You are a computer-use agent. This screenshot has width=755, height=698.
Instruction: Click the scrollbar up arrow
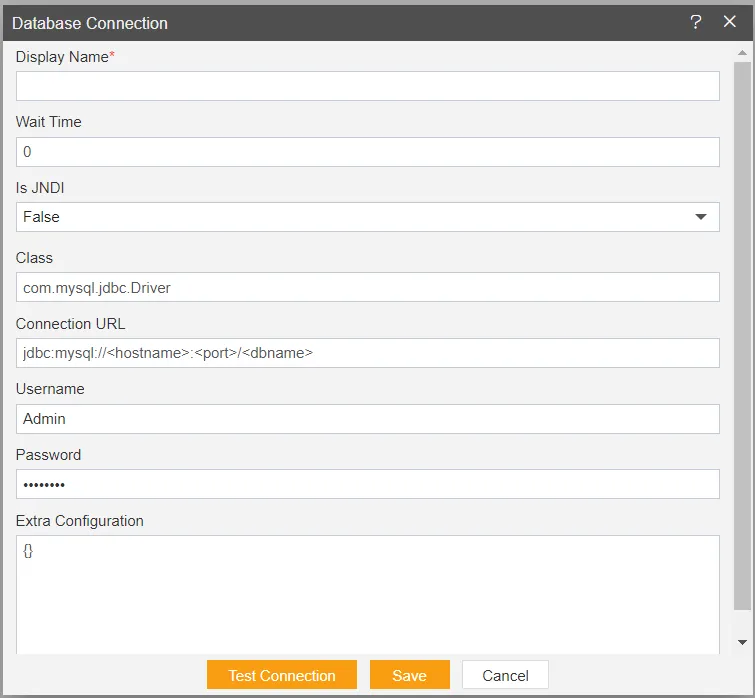pyautogui.click(x=742, y=53)
